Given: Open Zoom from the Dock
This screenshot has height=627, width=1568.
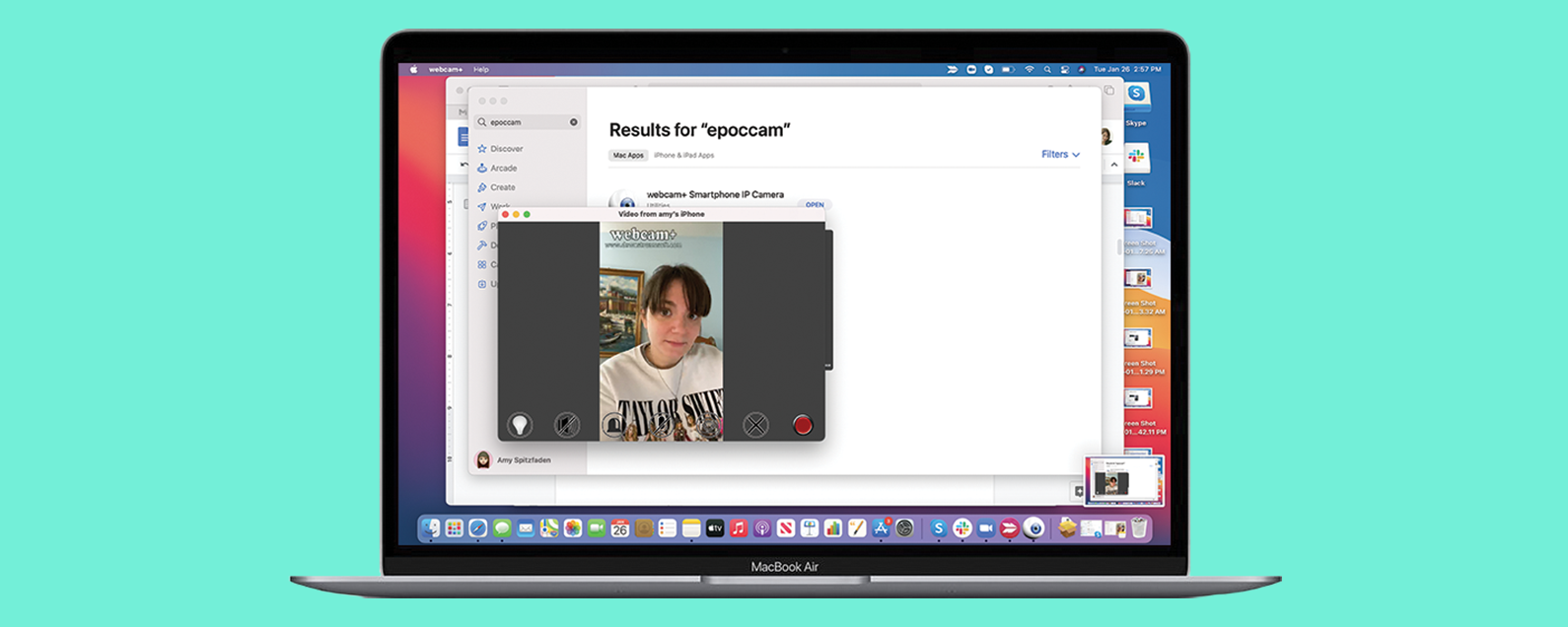Looking at the screenshot, I should 985,528.
